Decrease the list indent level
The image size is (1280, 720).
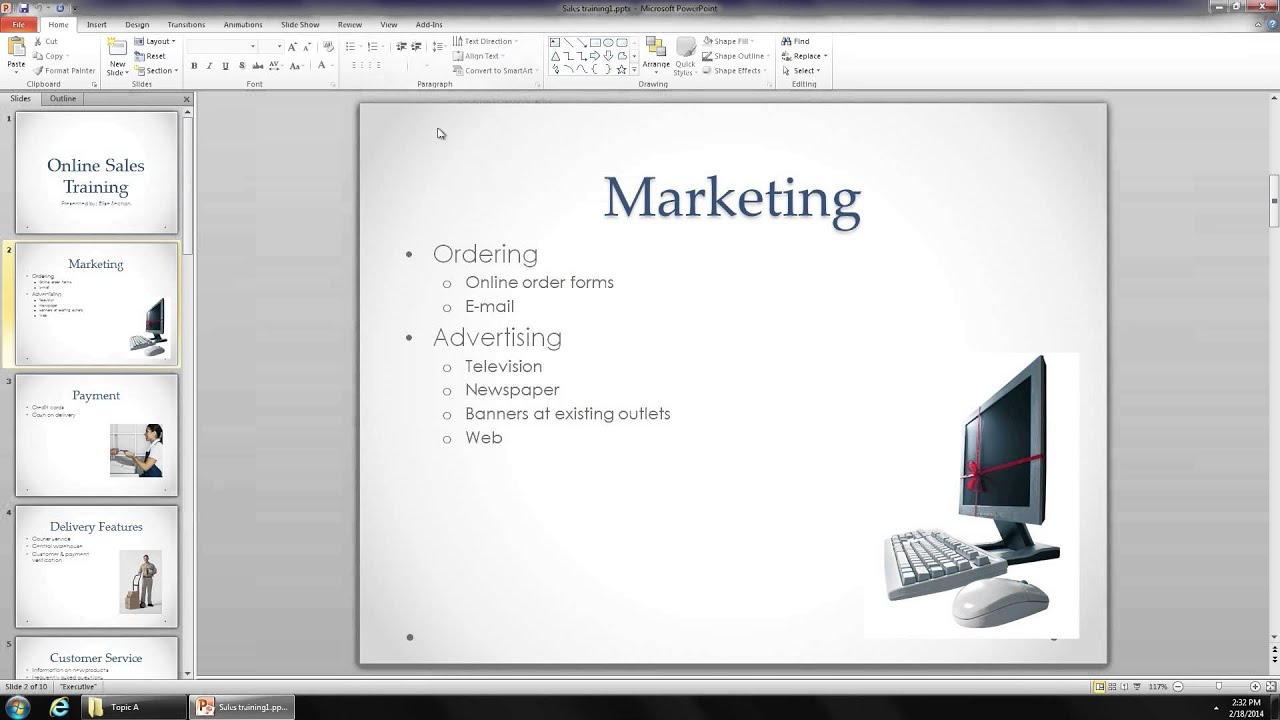[x=401, y=47]
